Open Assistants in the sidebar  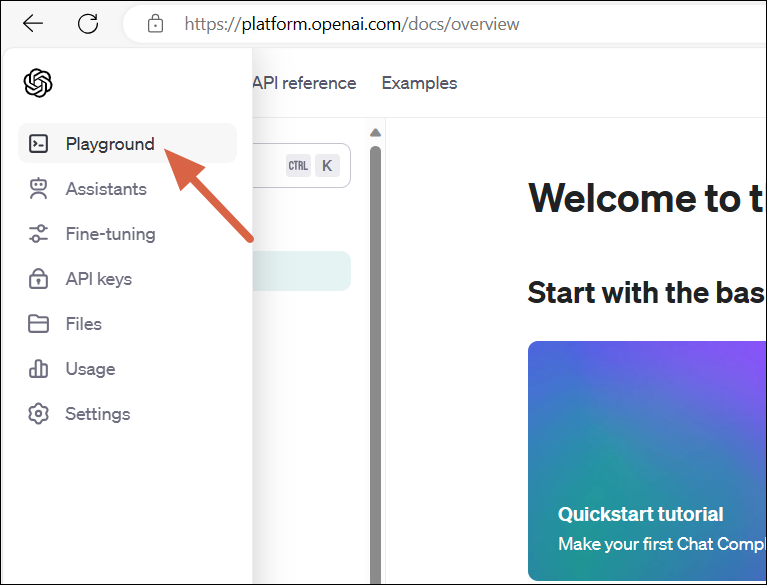click(x=127, y=189)
